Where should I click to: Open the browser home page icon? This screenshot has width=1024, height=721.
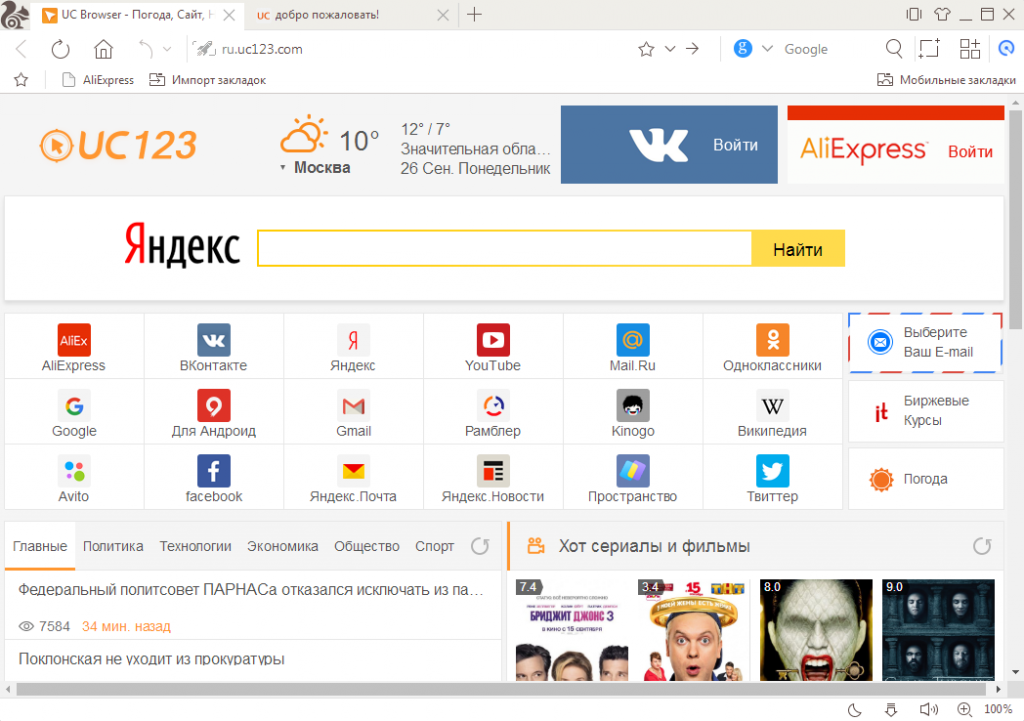point(103,49)
